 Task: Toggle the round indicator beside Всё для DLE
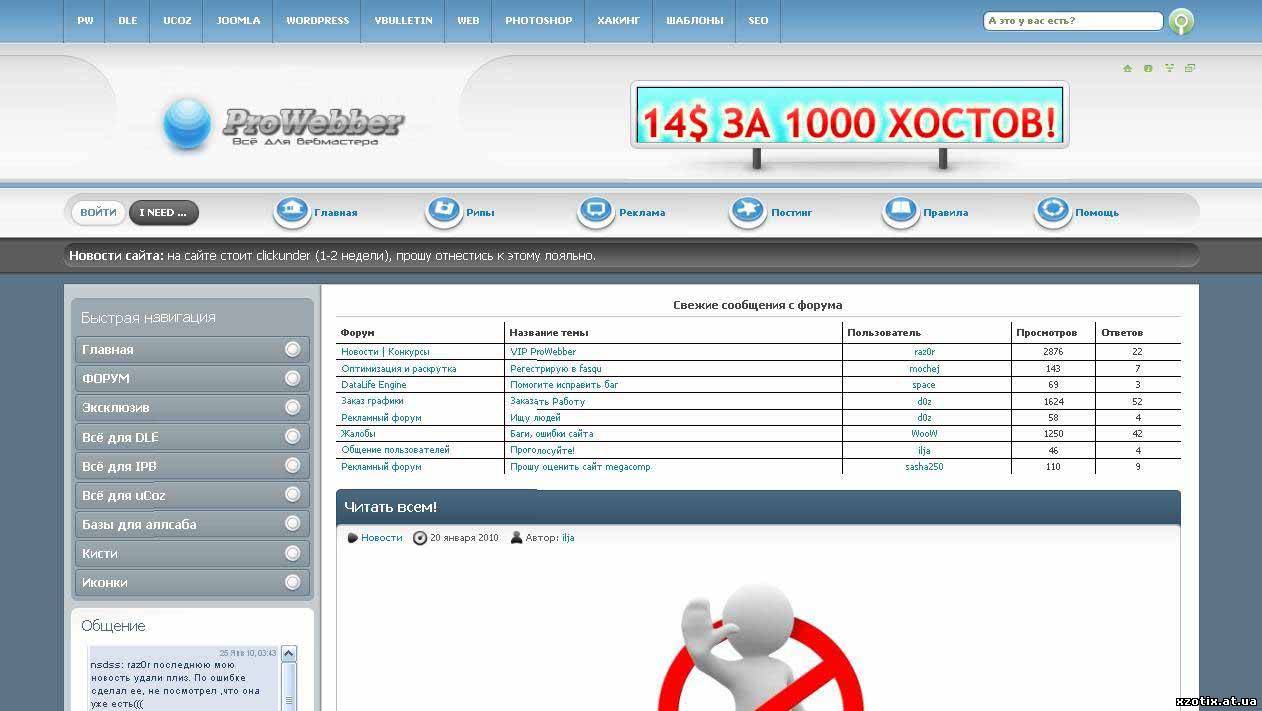point(293,437)
